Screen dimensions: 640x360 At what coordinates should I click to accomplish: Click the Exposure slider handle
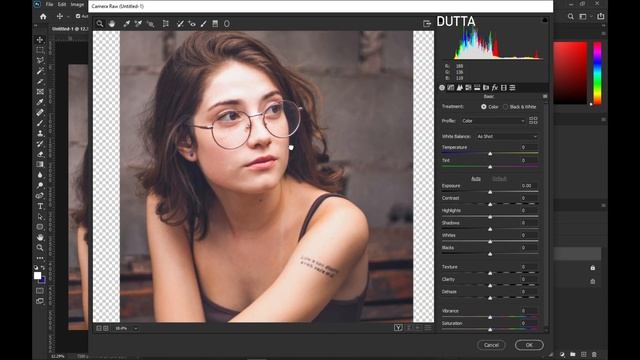pos(490,192)
